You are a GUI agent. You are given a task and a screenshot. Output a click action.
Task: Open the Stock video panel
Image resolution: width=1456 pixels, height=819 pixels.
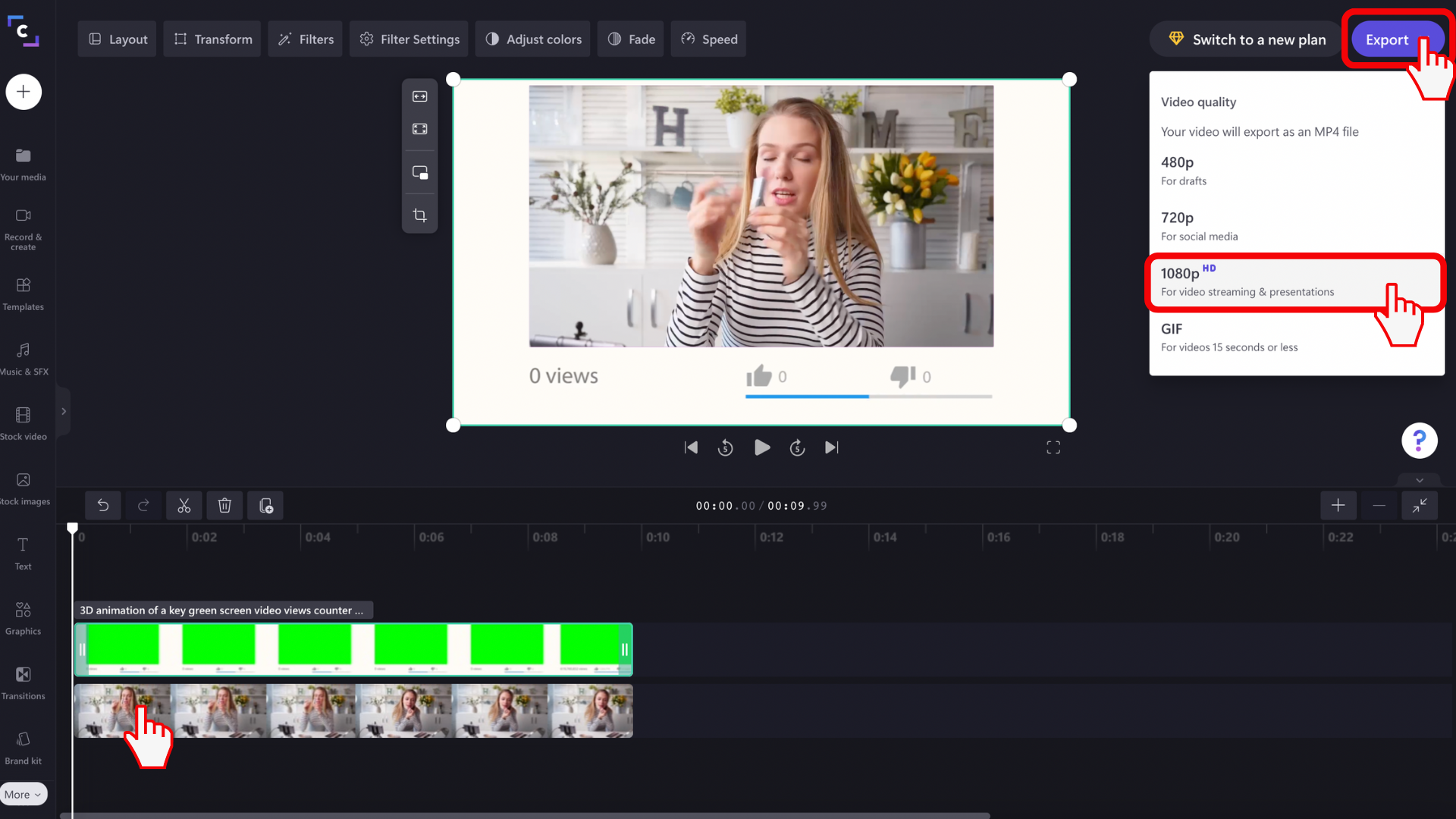[x=24, y=423]
